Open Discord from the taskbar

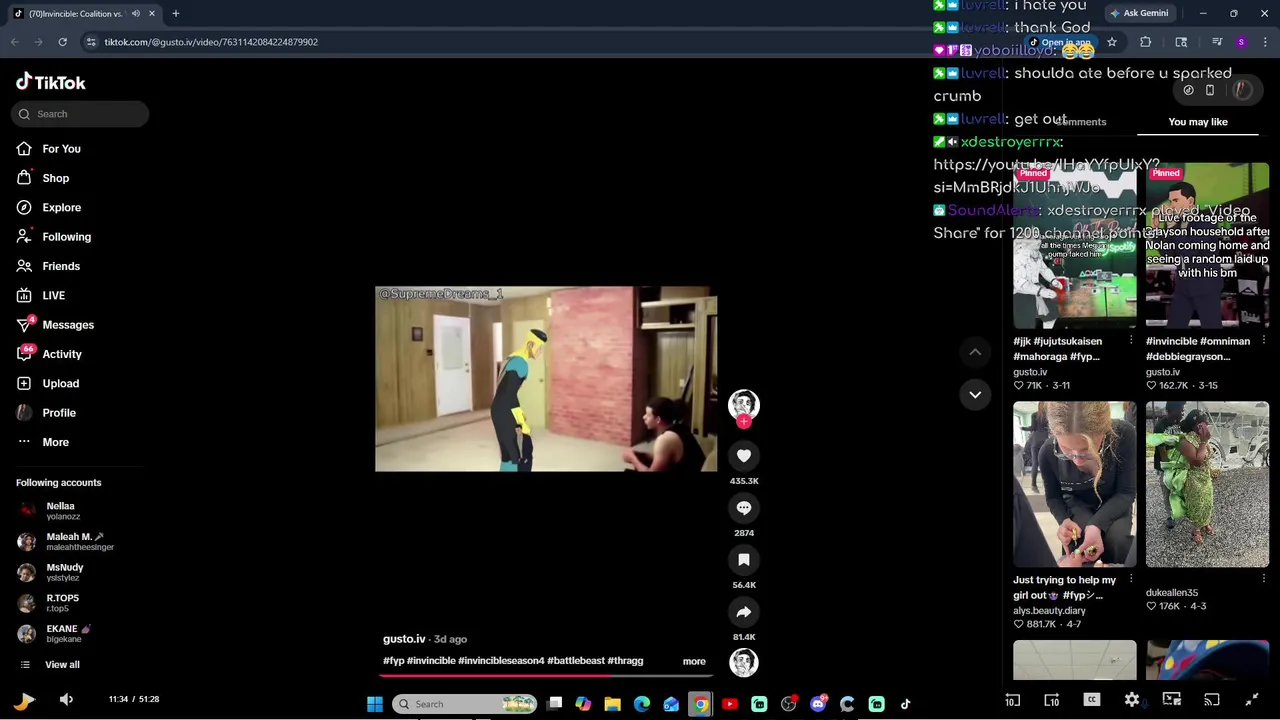[818, 704]
